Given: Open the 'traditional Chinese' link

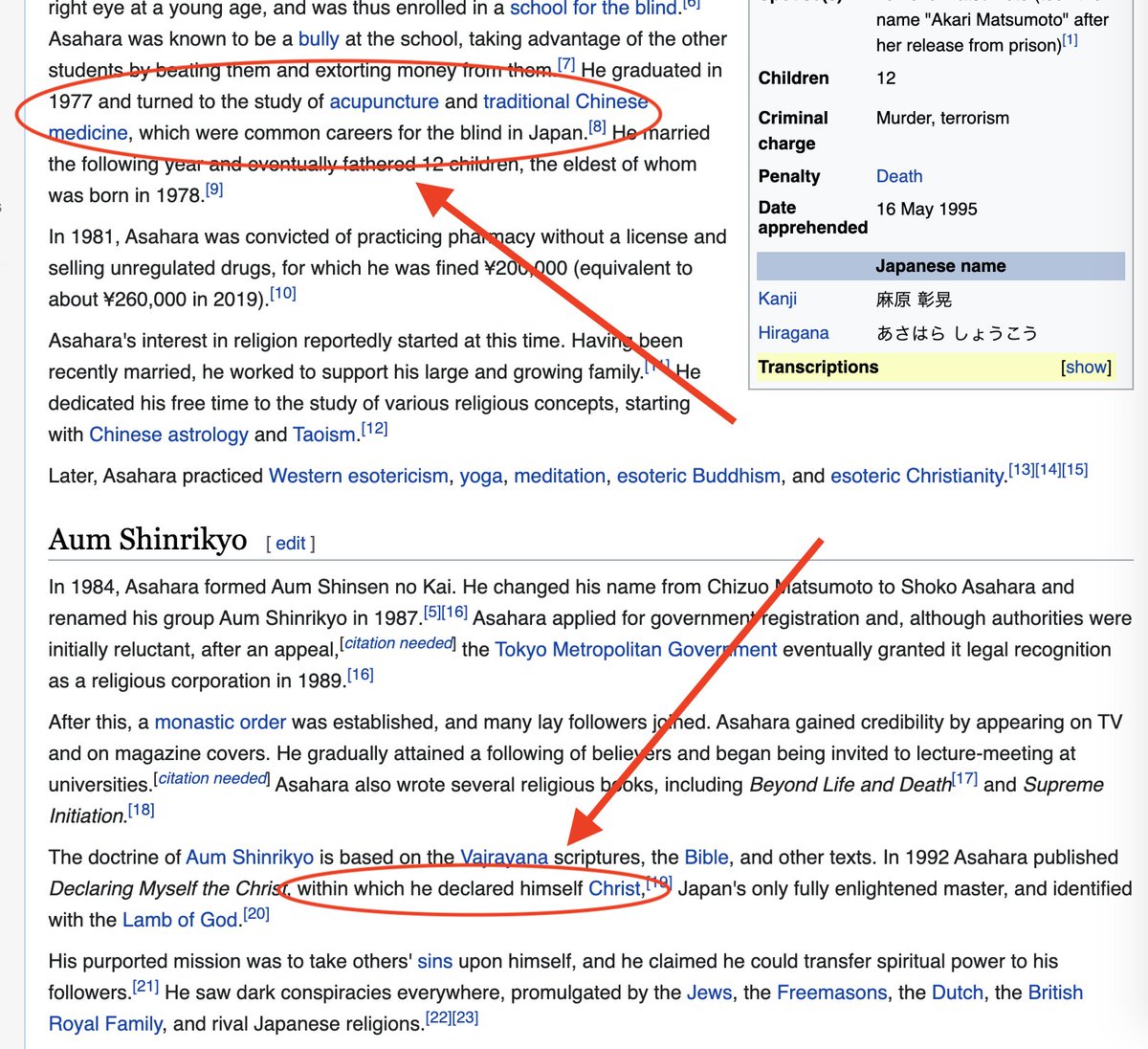Looking at the screenshot, I should pos(565,101).
